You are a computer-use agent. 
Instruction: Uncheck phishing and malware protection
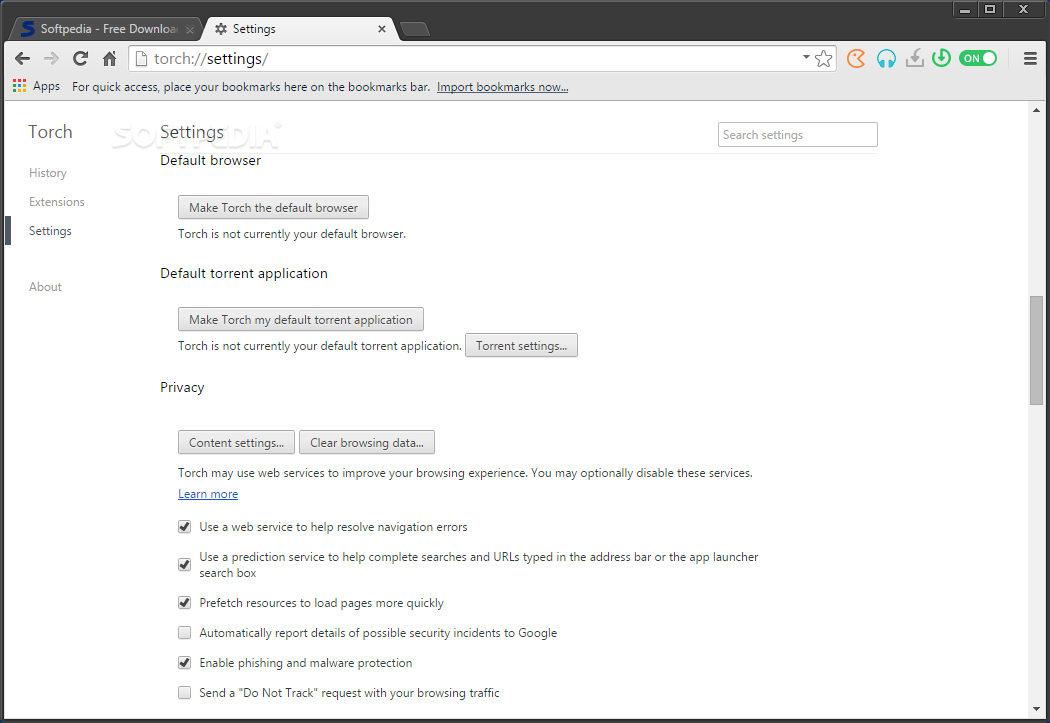click(184, 663)
